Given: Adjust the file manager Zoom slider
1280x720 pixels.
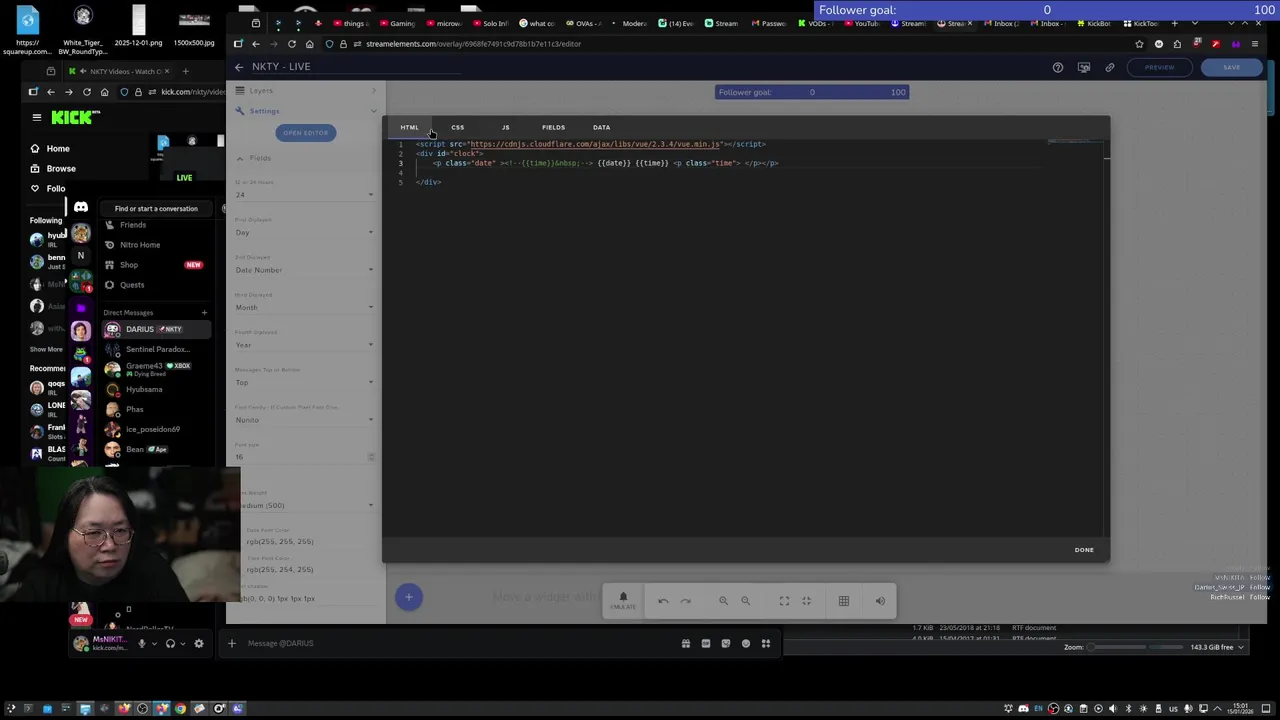Looking at the screenshot, I should (x=1136, y=647).
